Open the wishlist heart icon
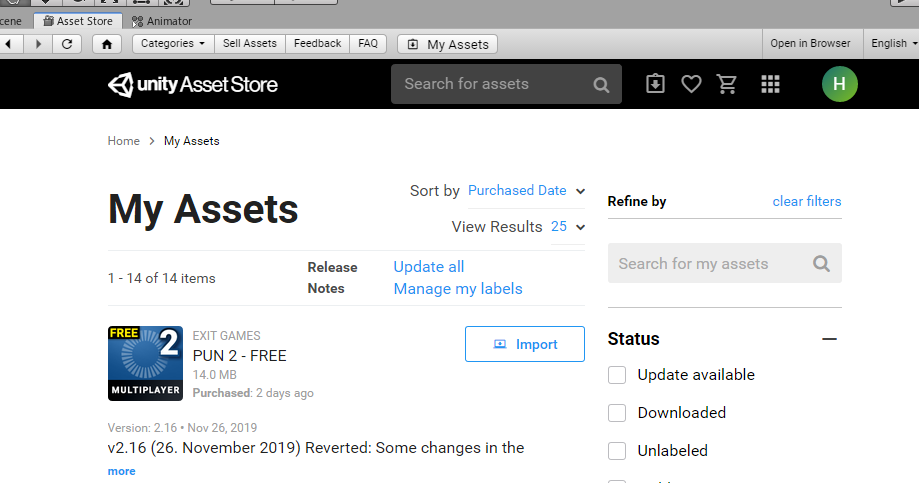Image resolution: width=919 pixels, height=483 pixels. tap(691, 84)
